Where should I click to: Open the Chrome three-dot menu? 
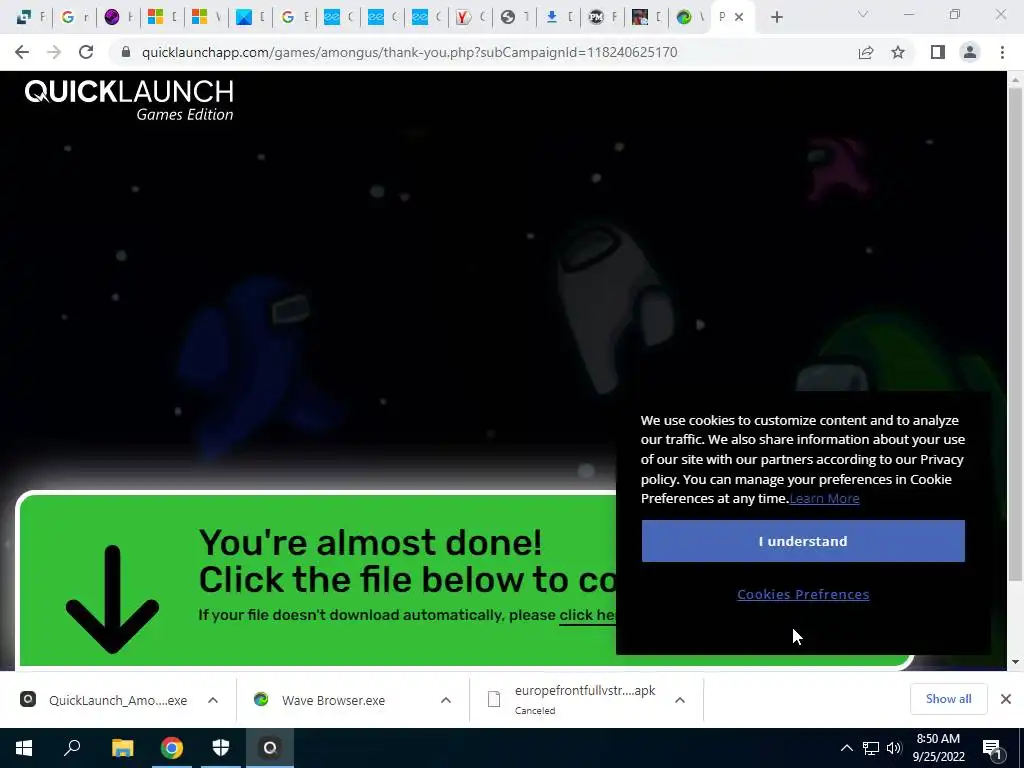(x=1002, y=52)
